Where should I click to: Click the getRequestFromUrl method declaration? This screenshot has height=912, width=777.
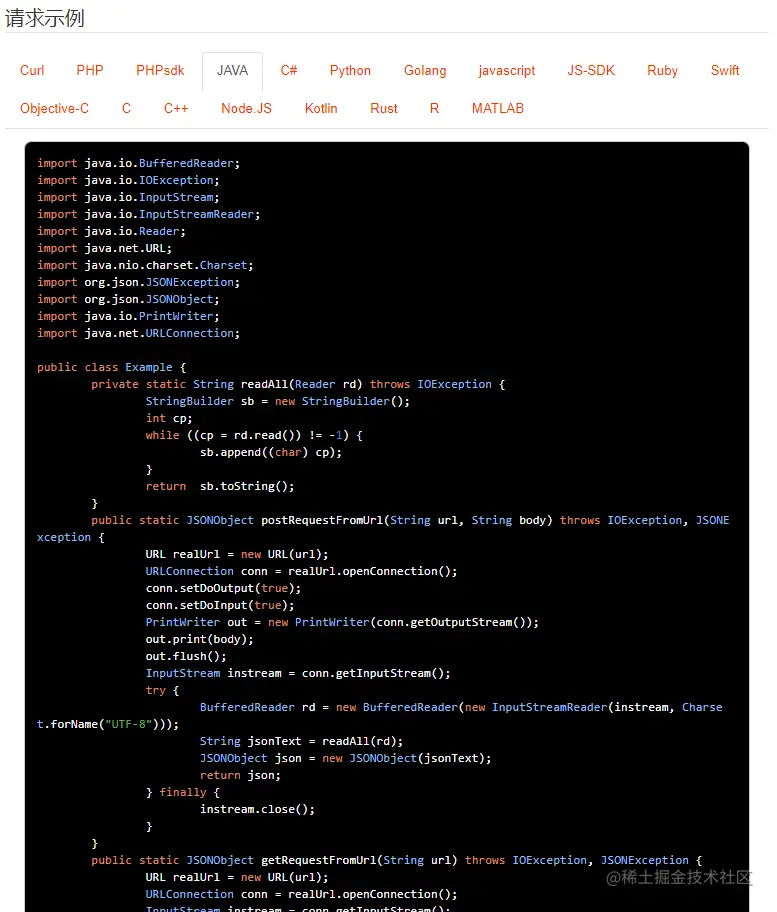[397, 860]
